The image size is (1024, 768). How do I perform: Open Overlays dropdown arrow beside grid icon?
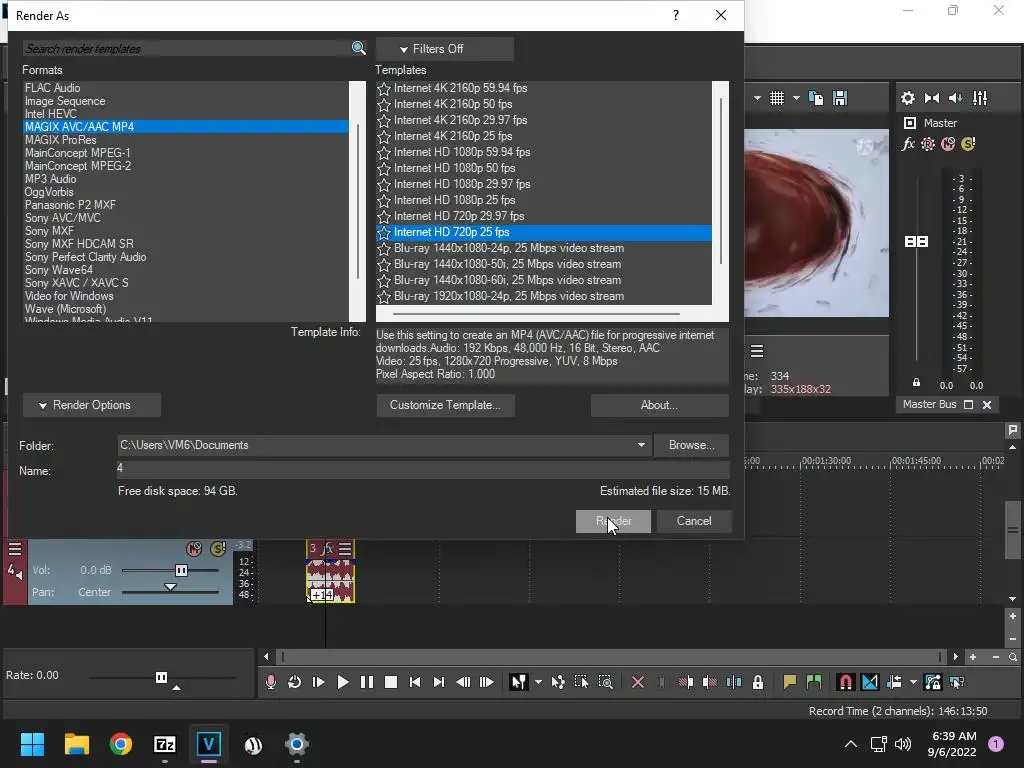click(796, 98)
